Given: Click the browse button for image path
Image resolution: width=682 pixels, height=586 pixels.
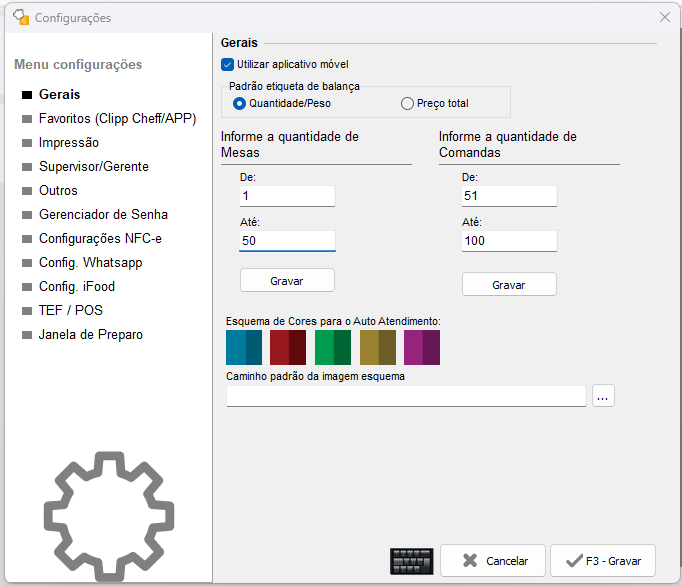Looking at the screenshot, I should click(602, 396).
